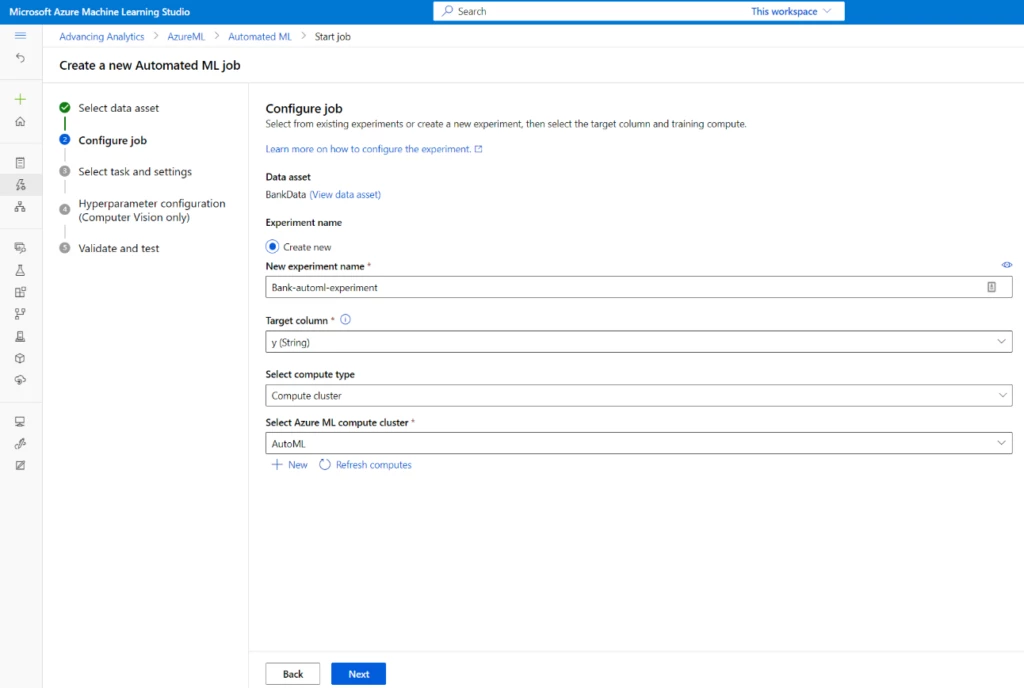Expand the Azure ML compute cluster dropdown
The width and height of the screenshot is (1024, 688).
pos(637,442)
